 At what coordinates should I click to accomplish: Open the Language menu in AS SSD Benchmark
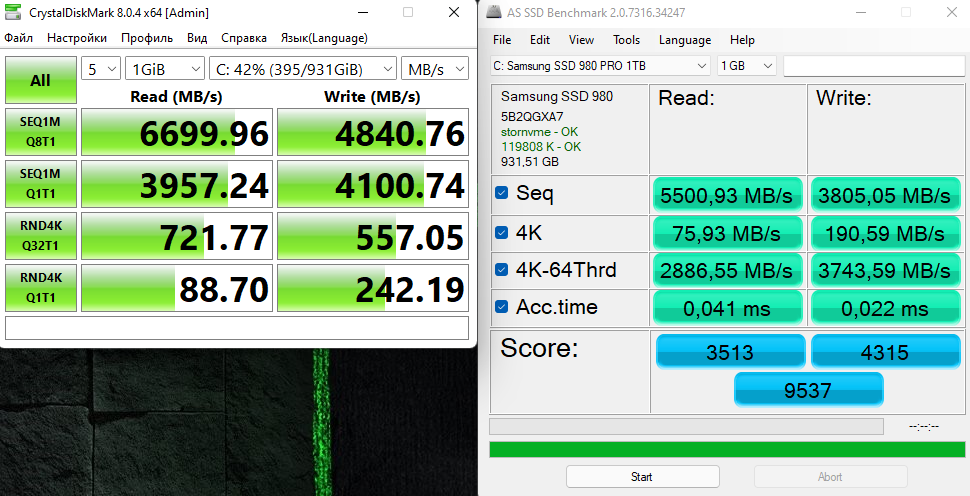[x=685, y=40]
